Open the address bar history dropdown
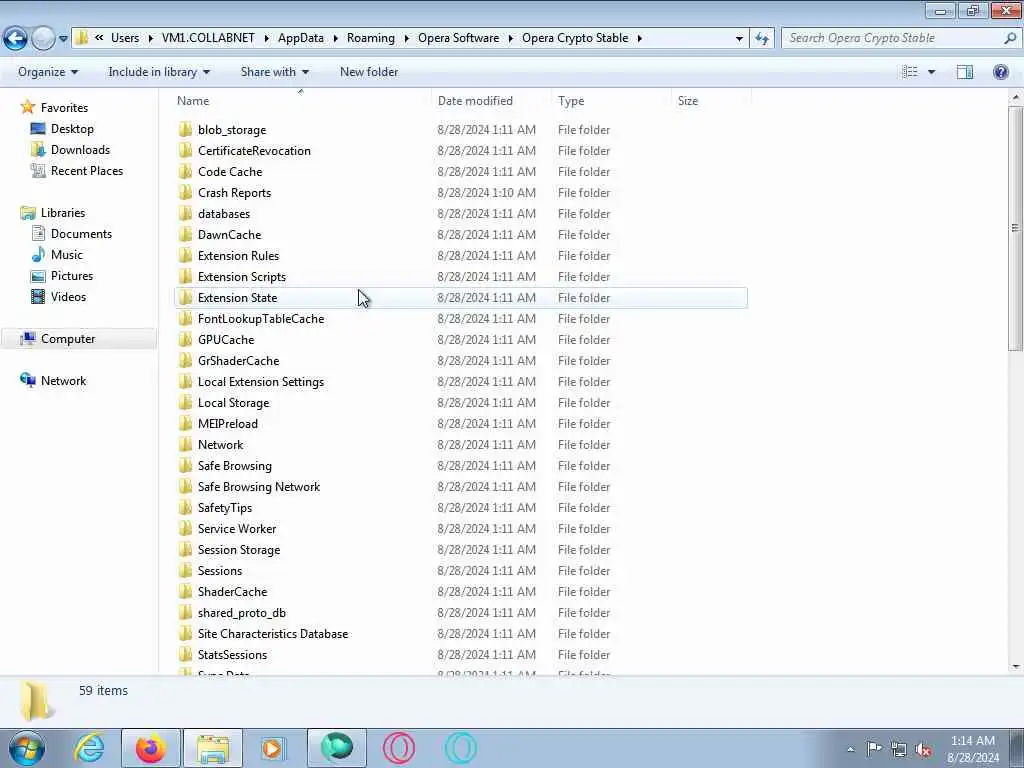1024x768 pixels. (x=739, y=39)
